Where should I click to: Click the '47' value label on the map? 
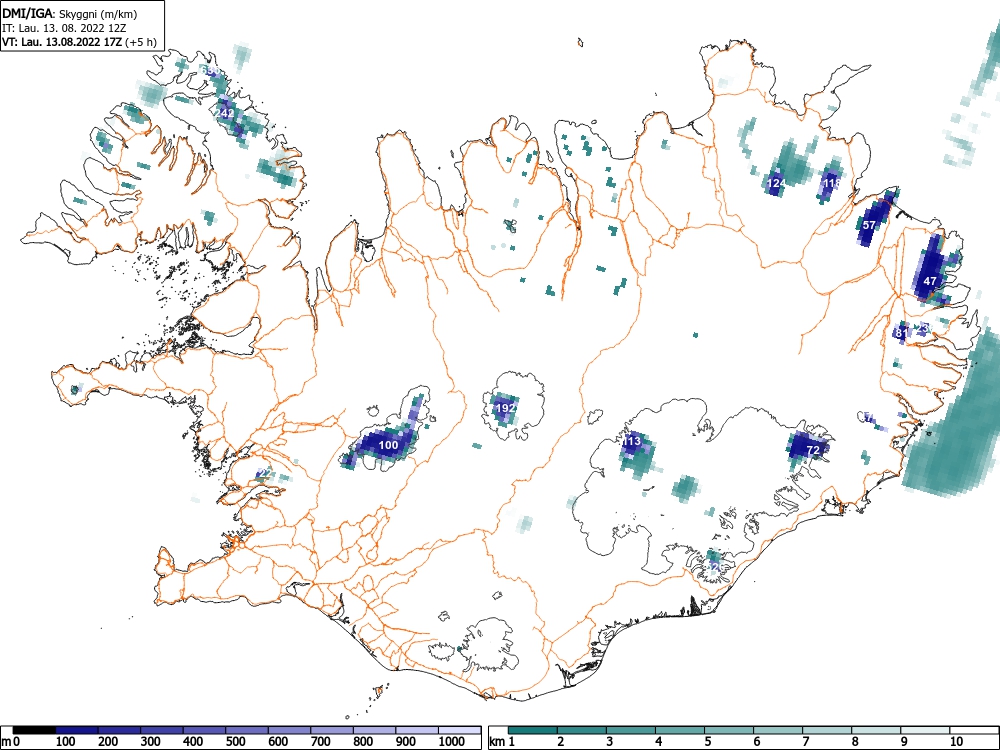click(930, 281)
